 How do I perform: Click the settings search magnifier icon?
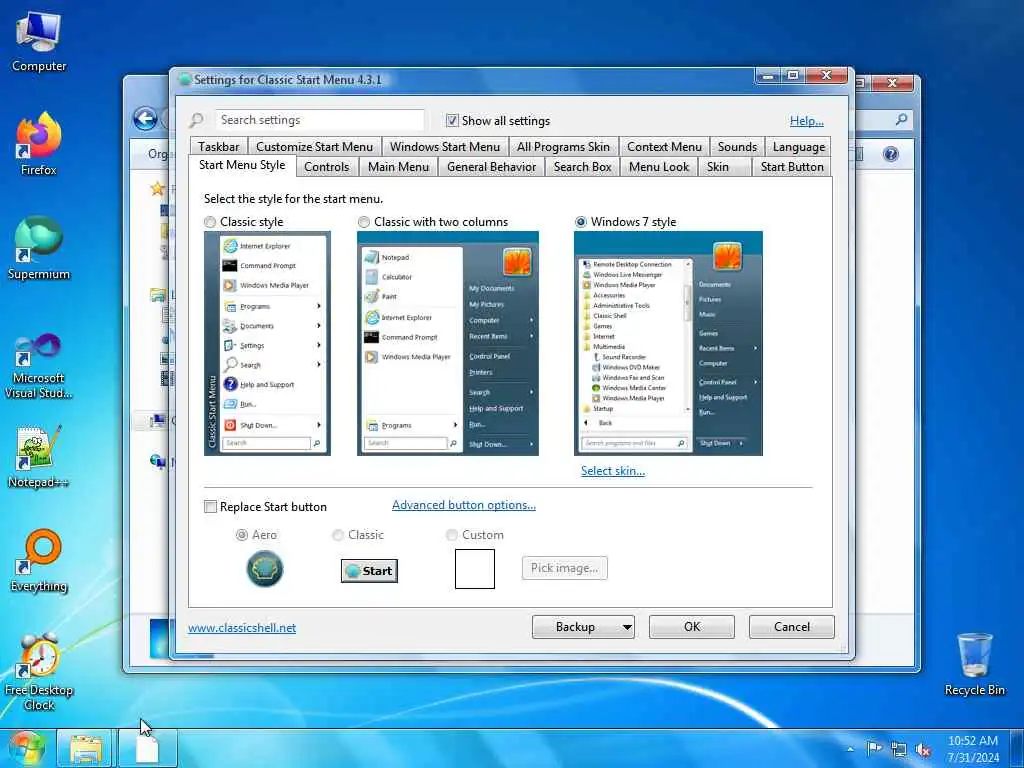tap(197, 120)
